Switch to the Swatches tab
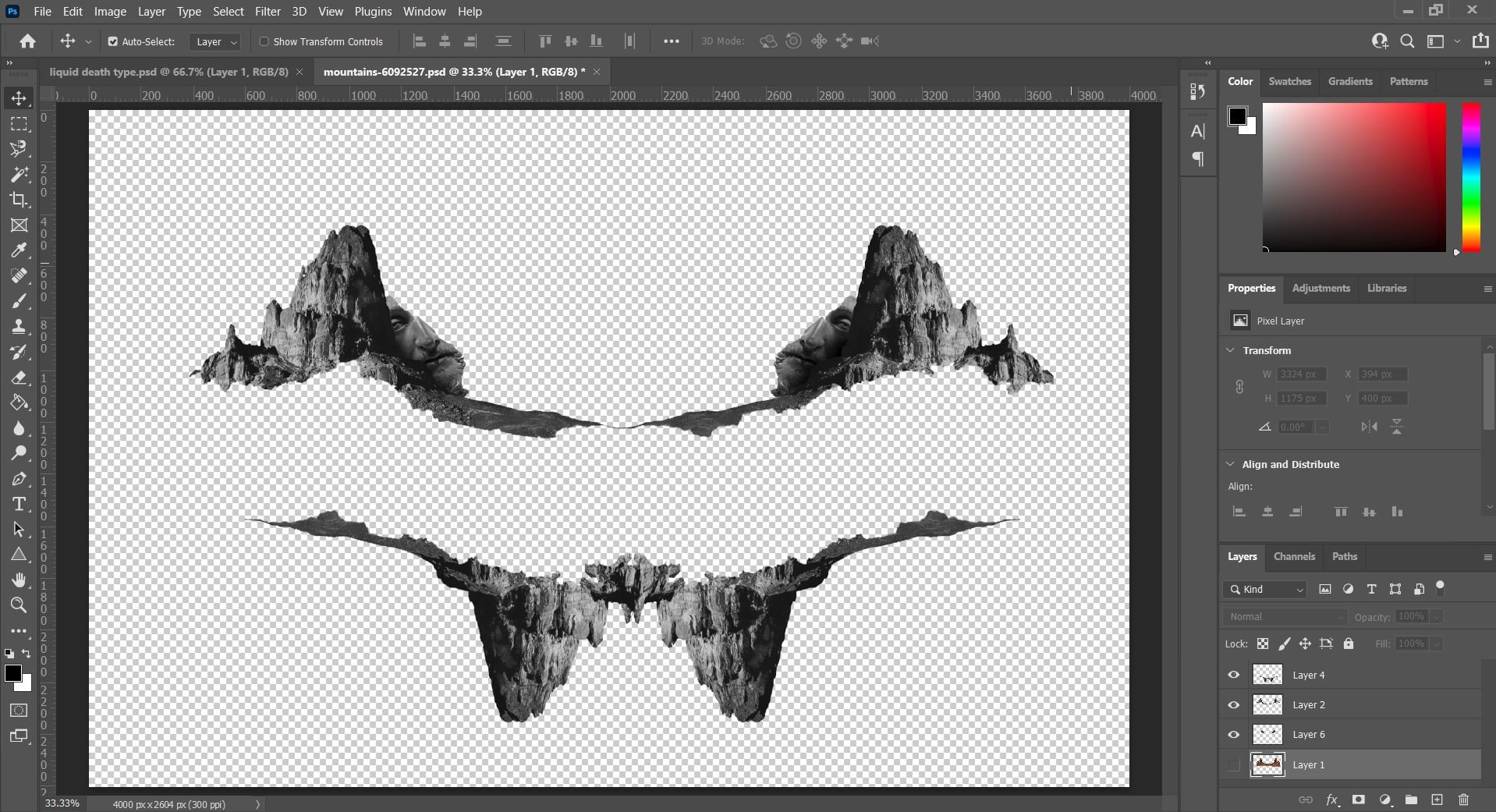This screenshot has width=1496, height=812. (x=1289, y=81)
